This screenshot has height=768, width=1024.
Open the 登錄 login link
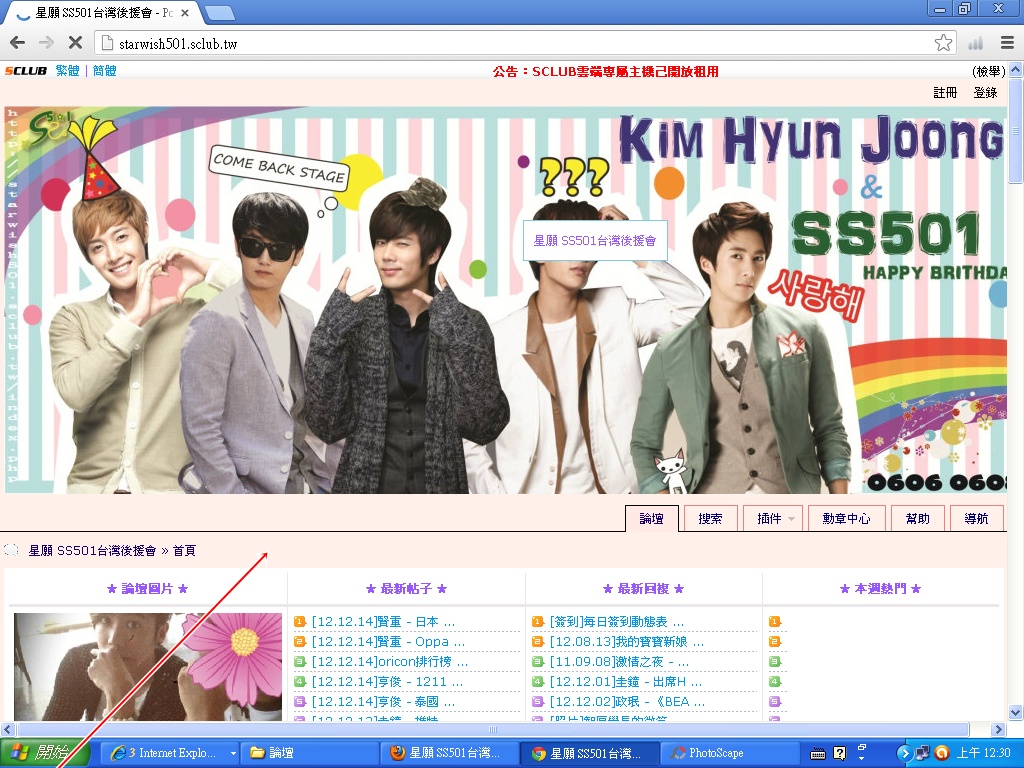point(985,93)
